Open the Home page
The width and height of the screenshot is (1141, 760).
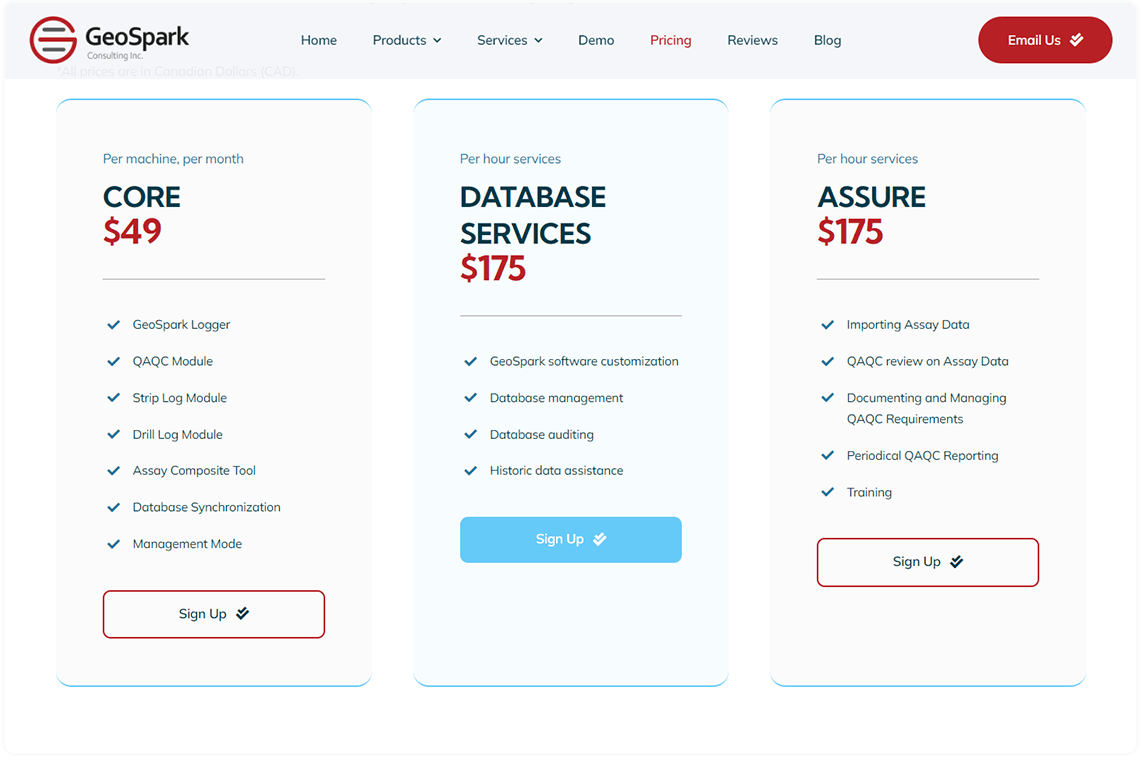[319, 40]
